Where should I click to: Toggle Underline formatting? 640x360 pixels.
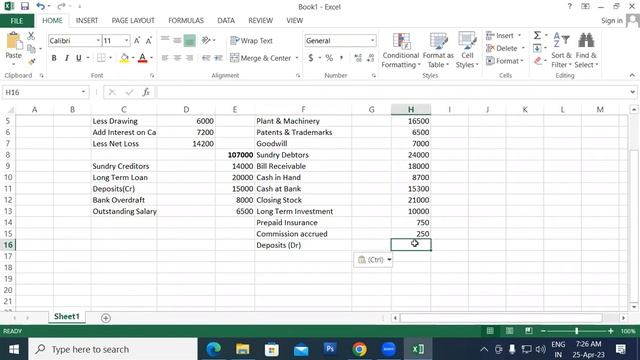click(78, 58)
